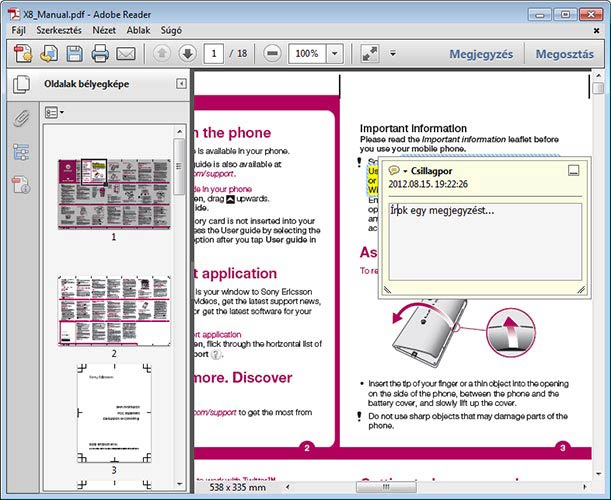Click the yellow highlighted text annotation
Image resolution: width=611 pixels, height=500 pixels.
tap(373, 180)
